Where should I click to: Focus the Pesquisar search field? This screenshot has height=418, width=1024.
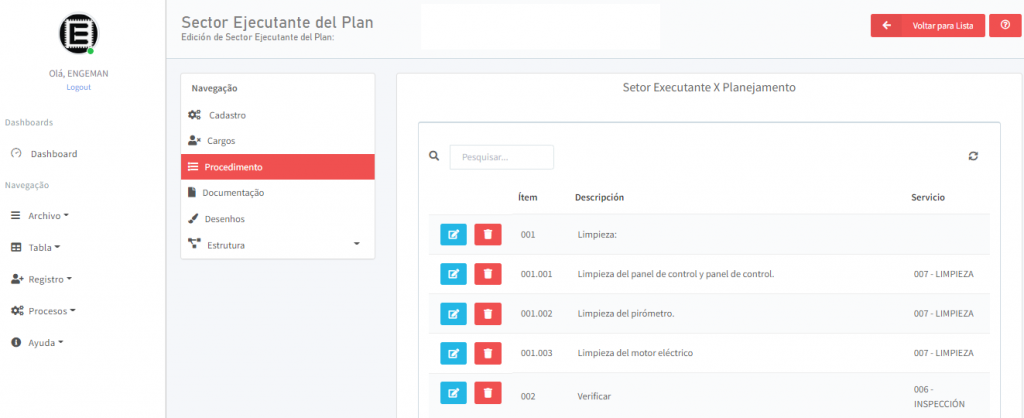501,157
